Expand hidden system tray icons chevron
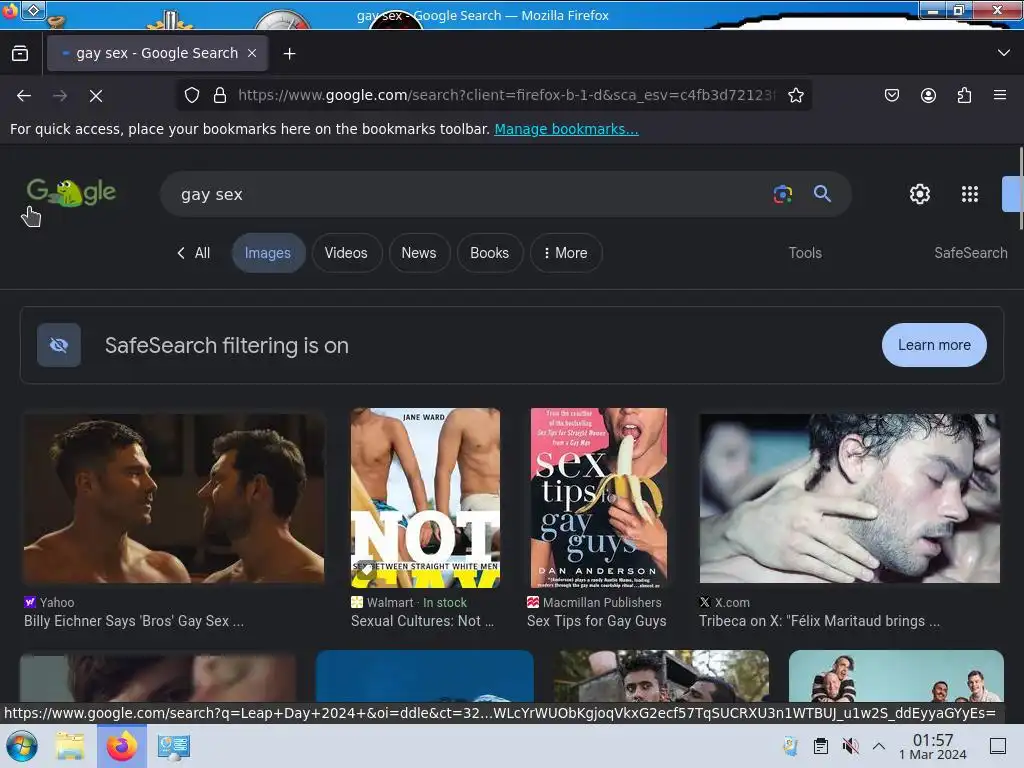 pos(879,746)
